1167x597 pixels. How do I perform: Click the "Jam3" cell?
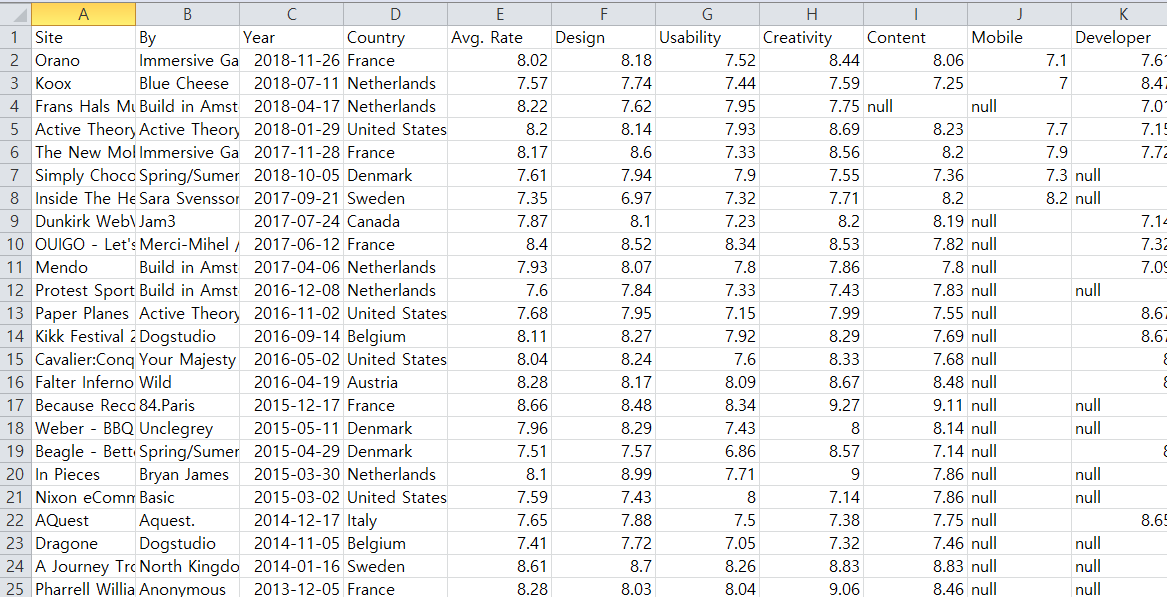click(188, 221)
